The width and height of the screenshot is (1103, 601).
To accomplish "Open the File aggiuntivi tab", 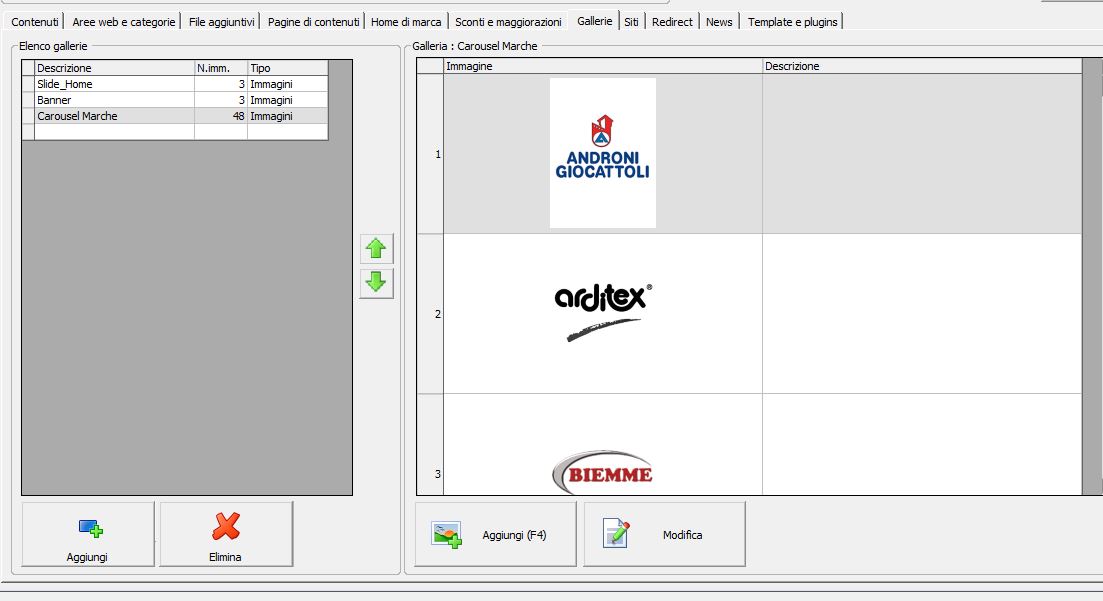I will point(222,22).
